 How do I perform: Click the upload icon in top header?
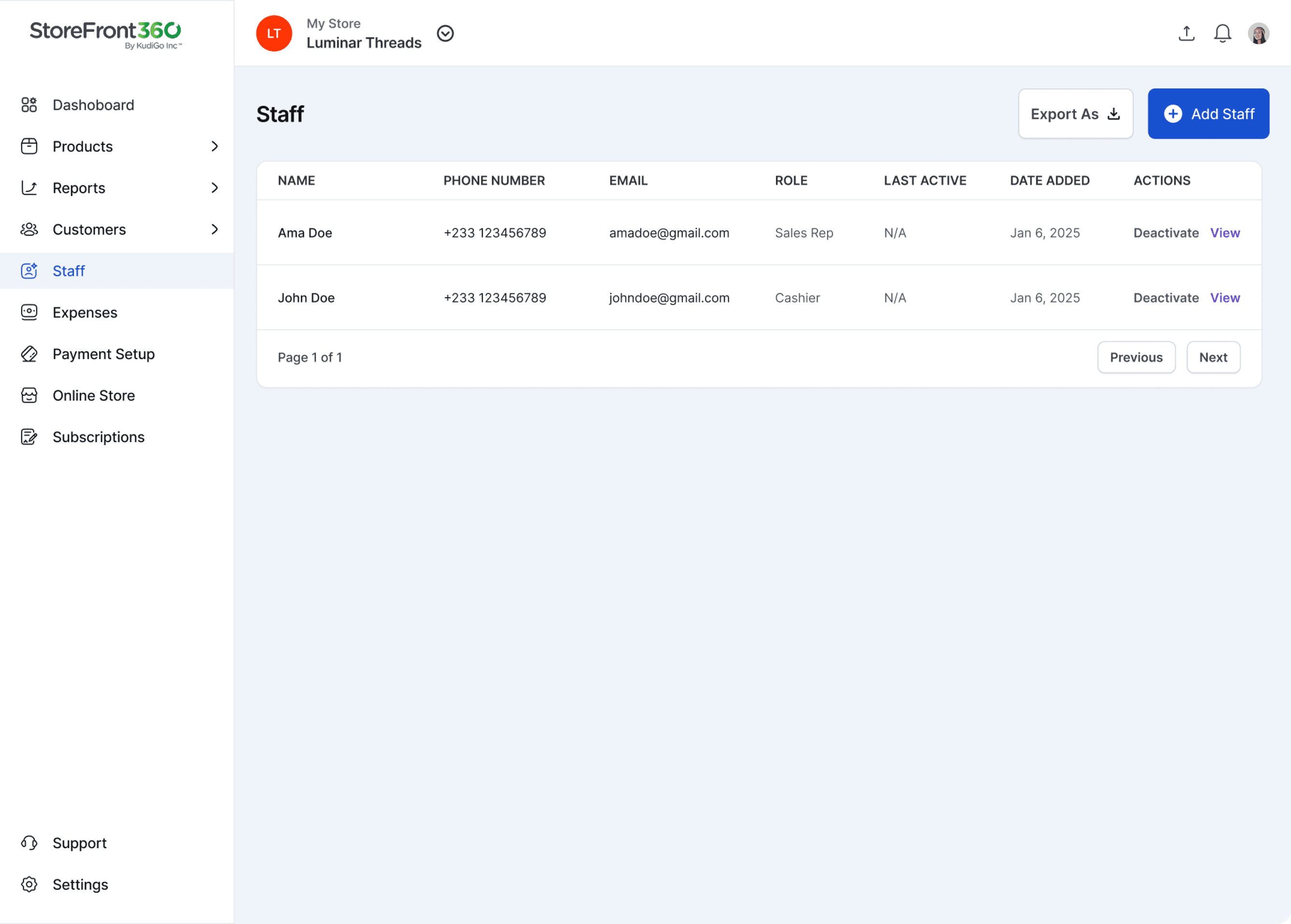[1186, 33]
